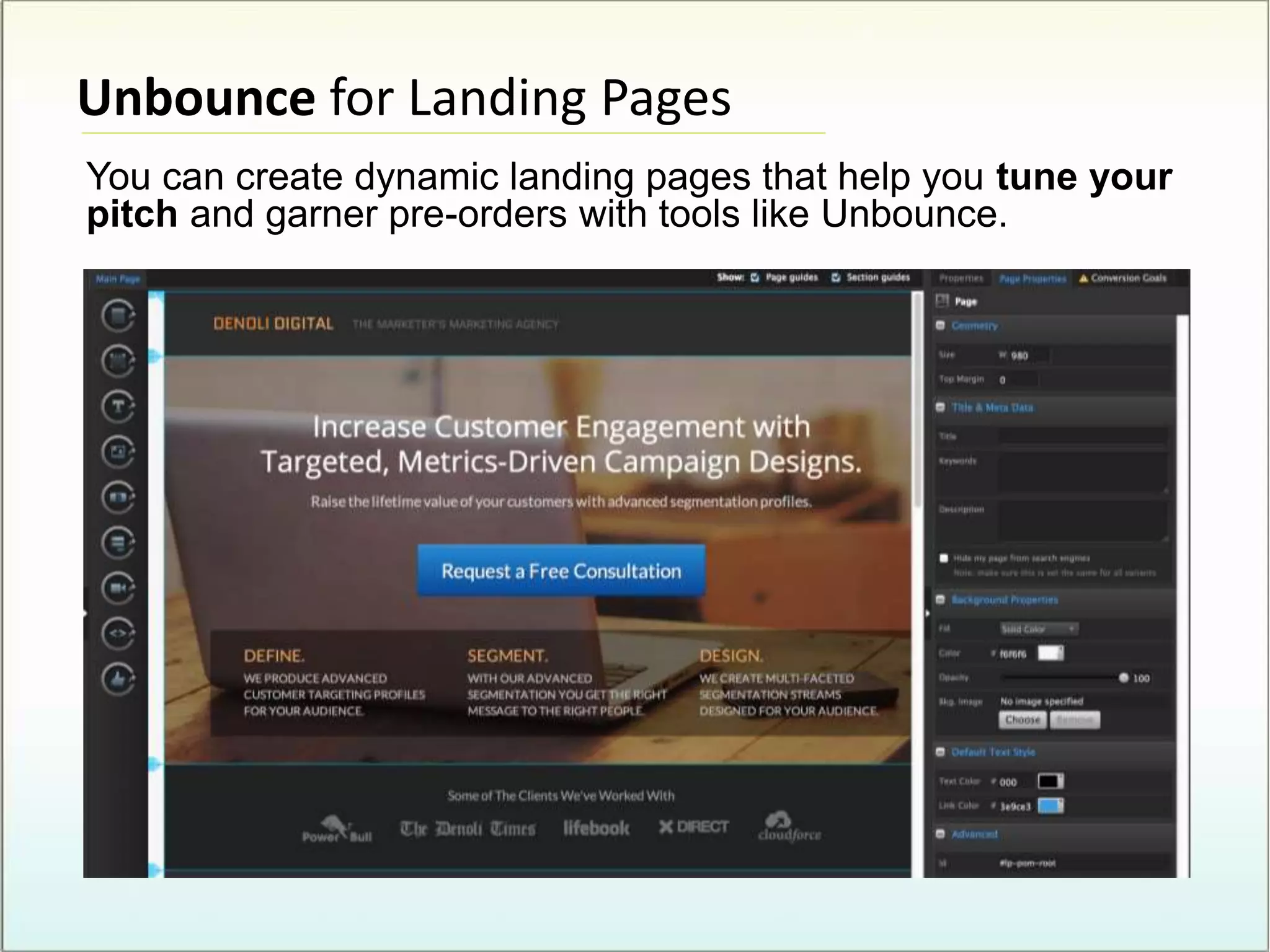
Task: Click the DENOLI DIGITAL logo text
Action: coord(273,324)
